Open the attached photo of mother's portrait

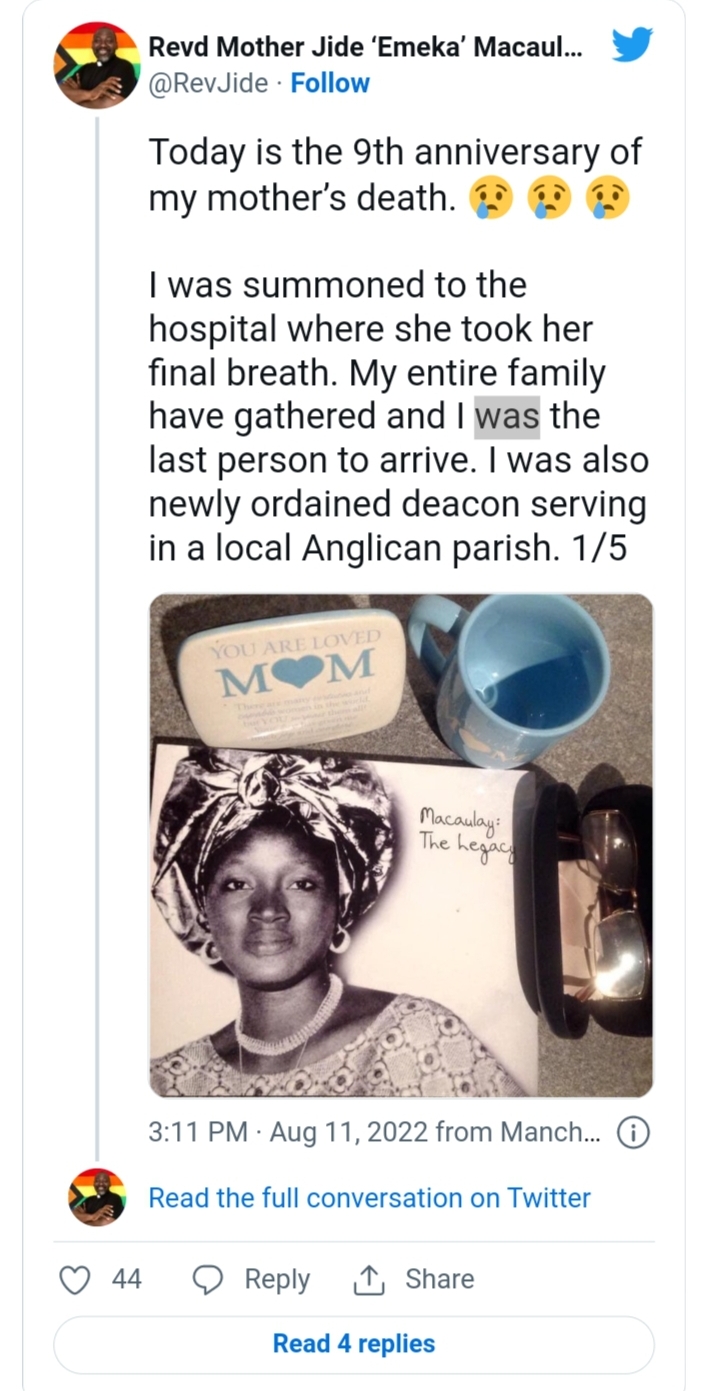pos(400,845)
